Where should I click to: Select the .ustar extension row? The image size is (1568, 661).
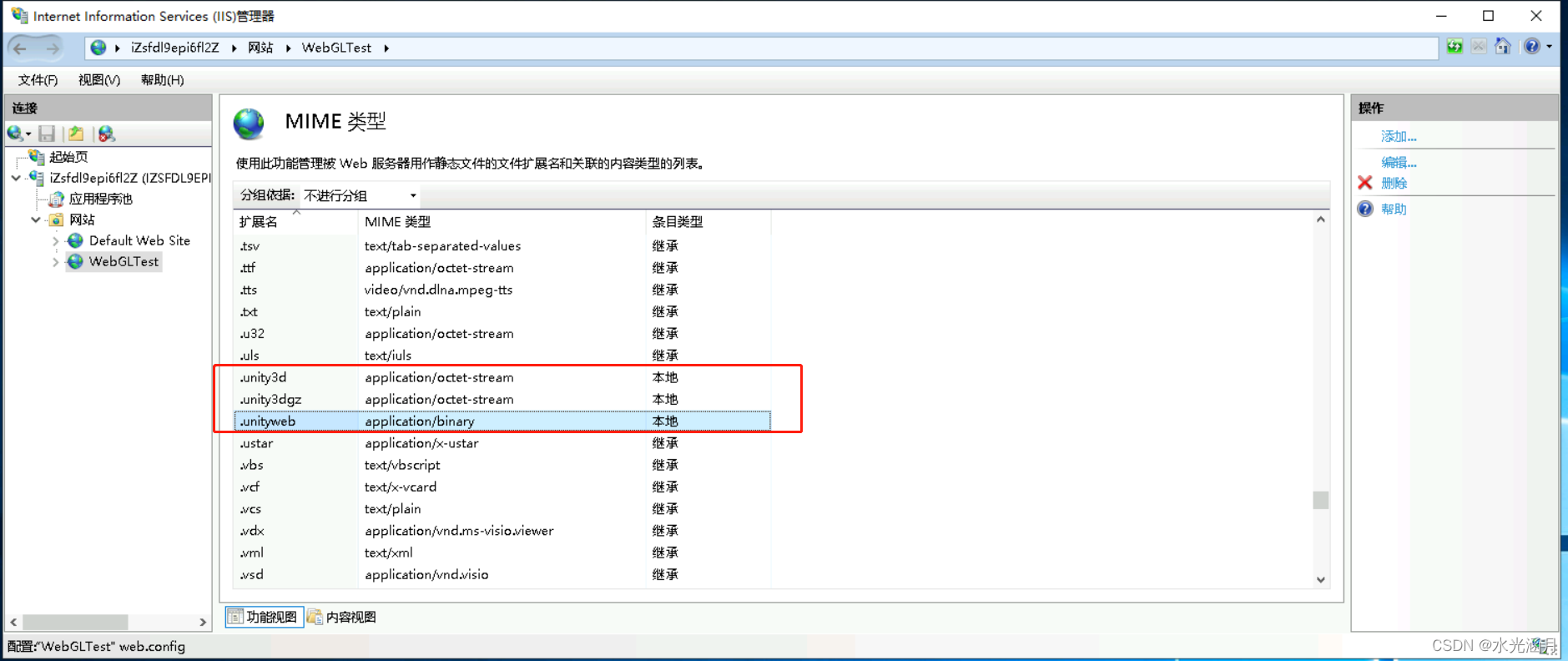point(502,443)
